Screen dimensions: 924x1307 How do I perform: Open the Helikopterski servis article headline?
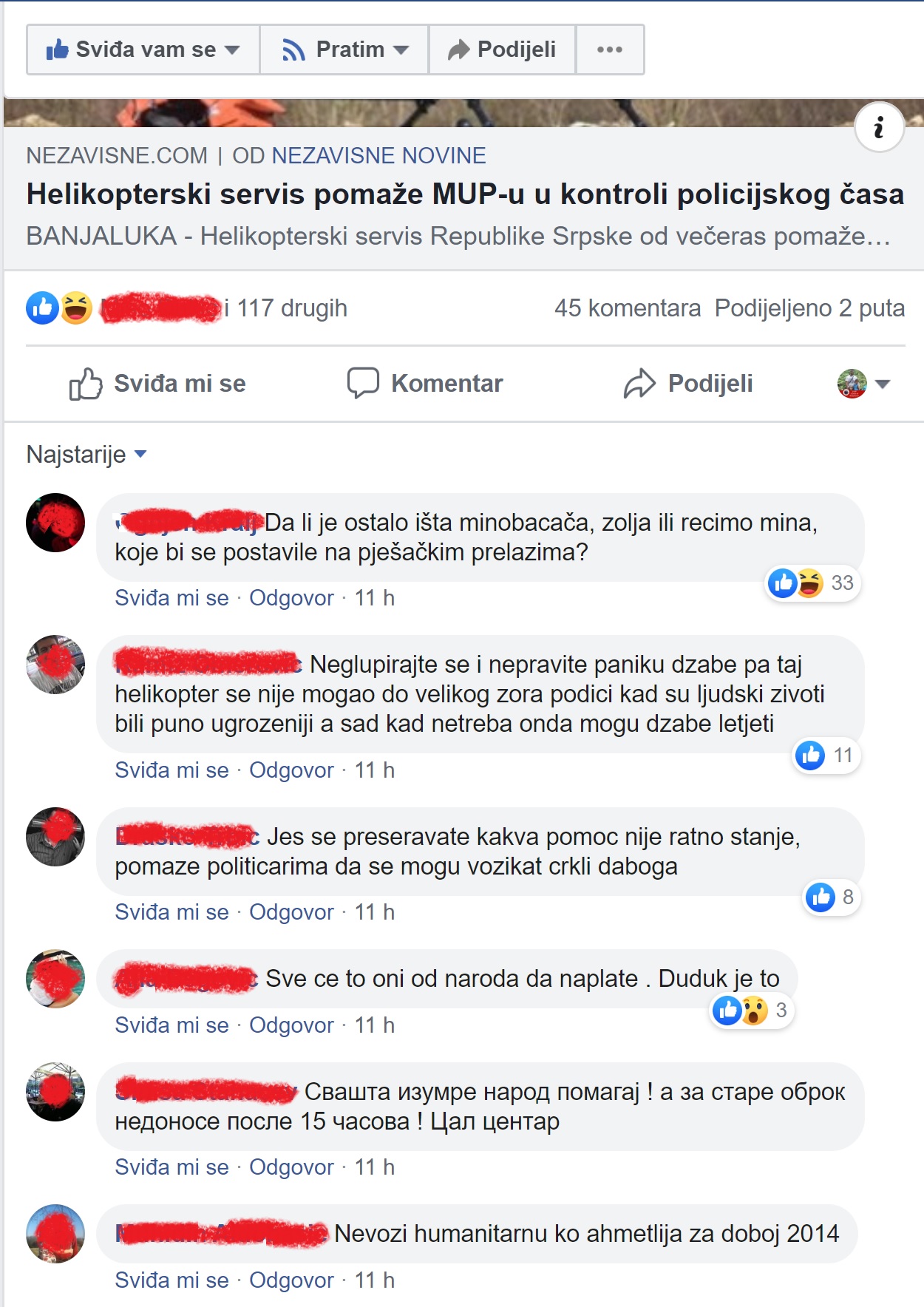(465, 194)
